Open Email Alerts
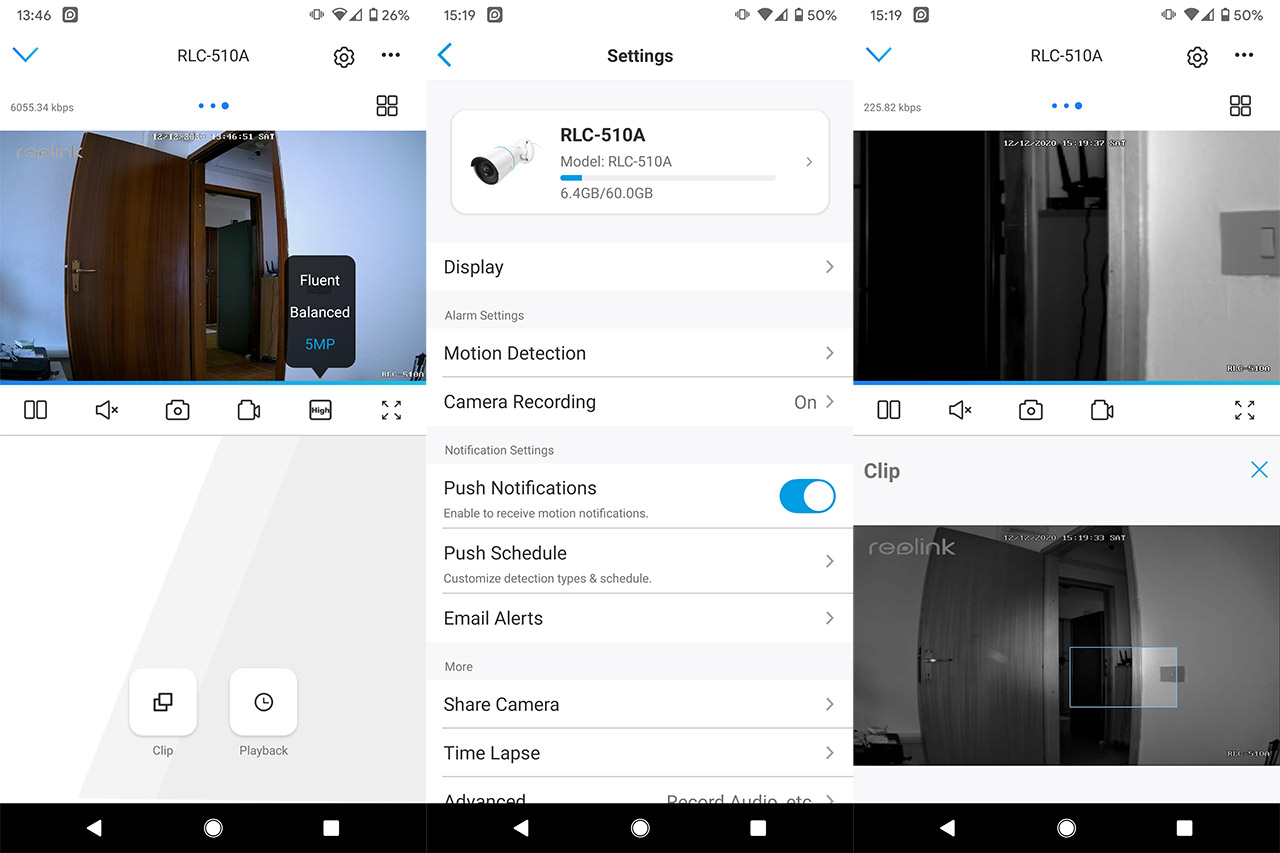Viewport: 1280px width, 853px height. click(x=640, y=618)
